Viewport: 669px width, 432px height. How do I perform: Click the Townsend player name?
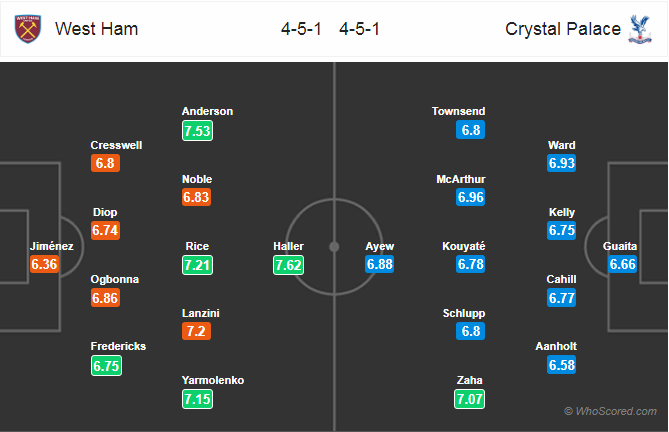(x=458, y=111)
